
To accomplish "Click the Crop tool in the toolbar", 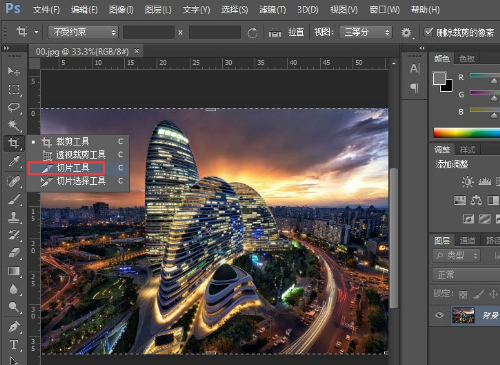I will (14, 143).
